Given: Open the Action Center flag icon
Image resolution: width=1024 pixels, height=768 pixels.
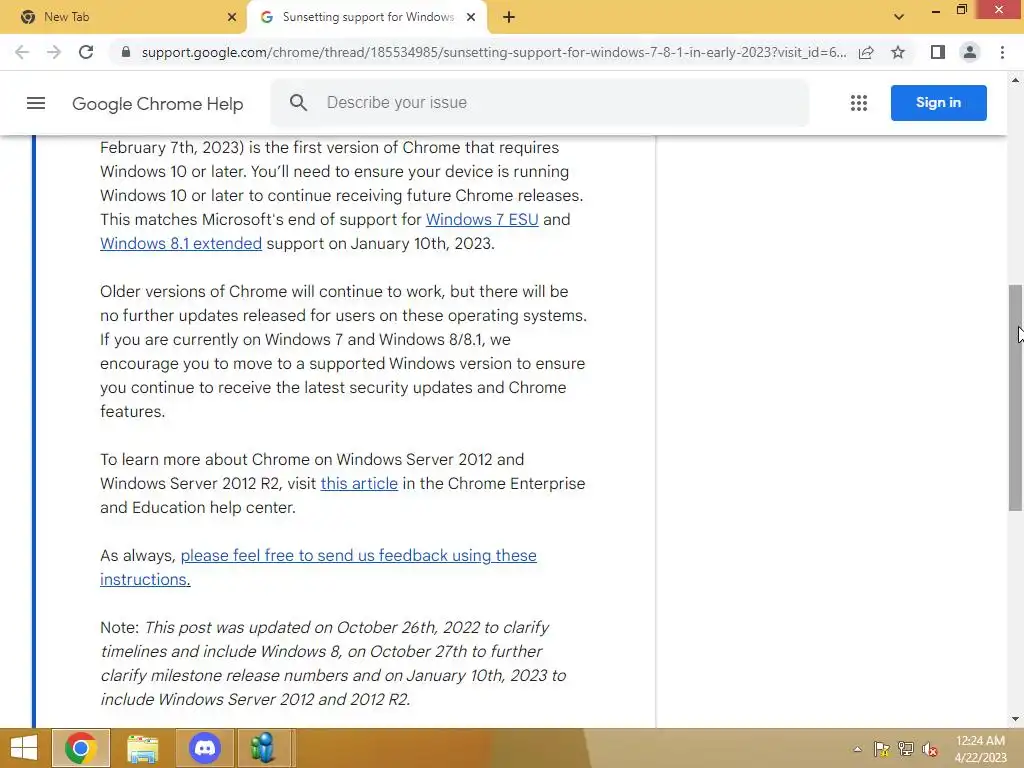Looking at the screenshot, I should tap(882, 749).
